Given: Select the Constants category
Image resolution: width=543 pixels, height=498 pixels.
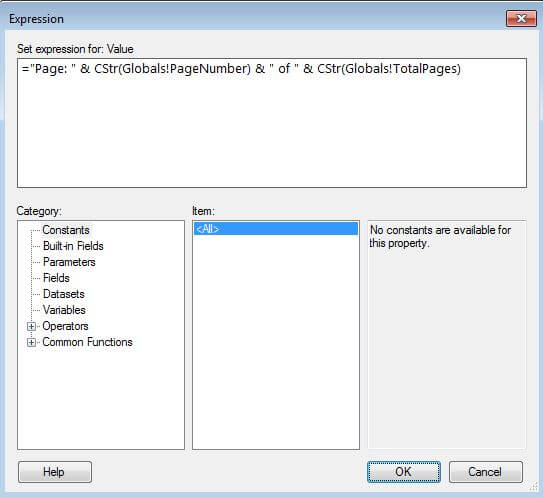Looking at the screenshot, I should tap(66, 230).
